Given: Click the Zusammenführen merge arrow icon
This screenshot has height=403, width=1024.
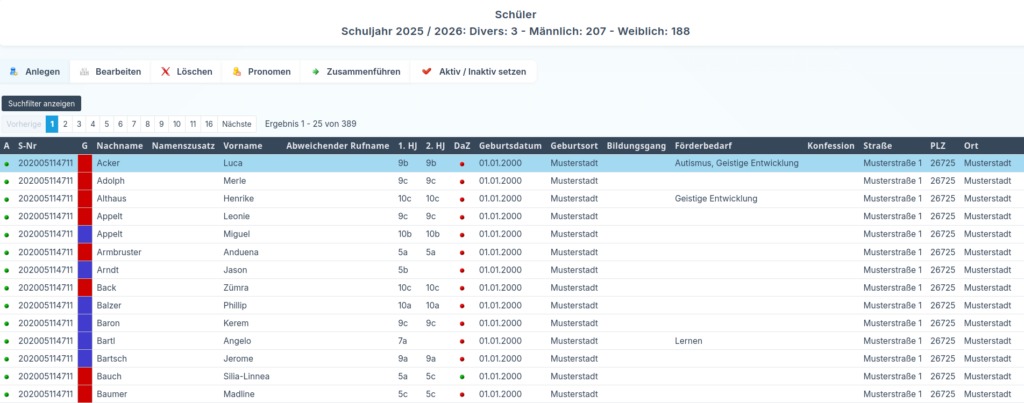Looking at the screenshot, I should [x=316, y=72].
